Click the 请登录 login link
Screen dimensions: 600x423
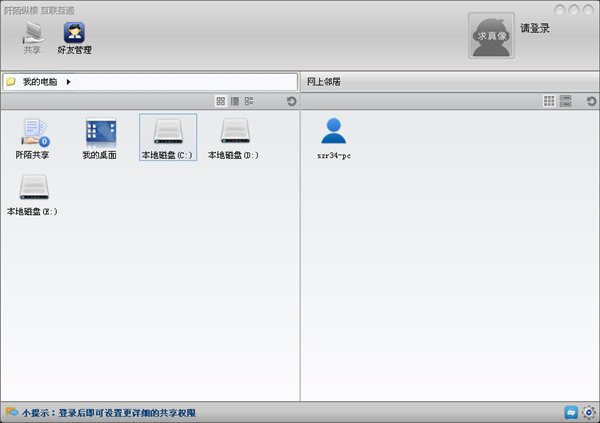click(535, 28)
